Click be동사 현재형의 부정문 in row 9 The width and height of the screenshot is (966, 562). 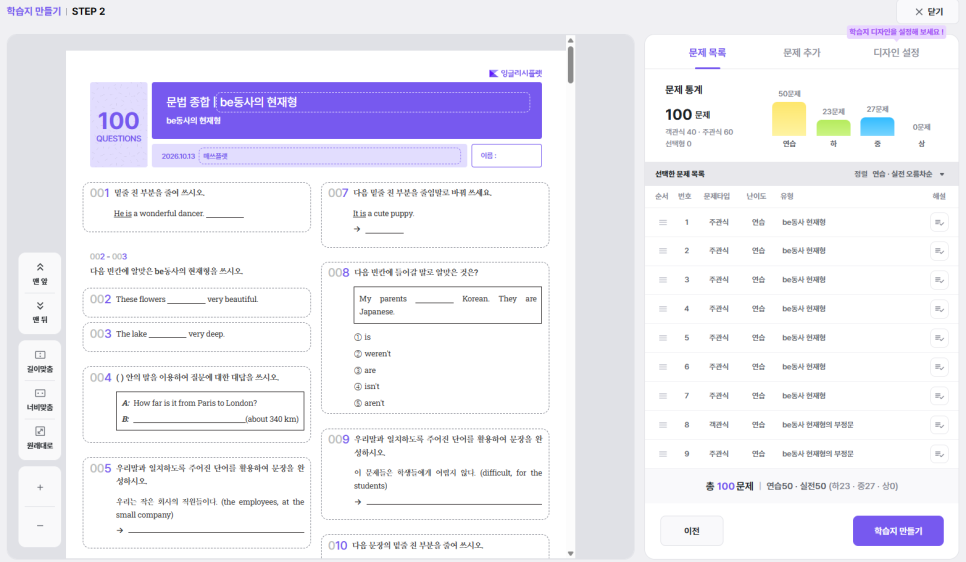[818, 454]
